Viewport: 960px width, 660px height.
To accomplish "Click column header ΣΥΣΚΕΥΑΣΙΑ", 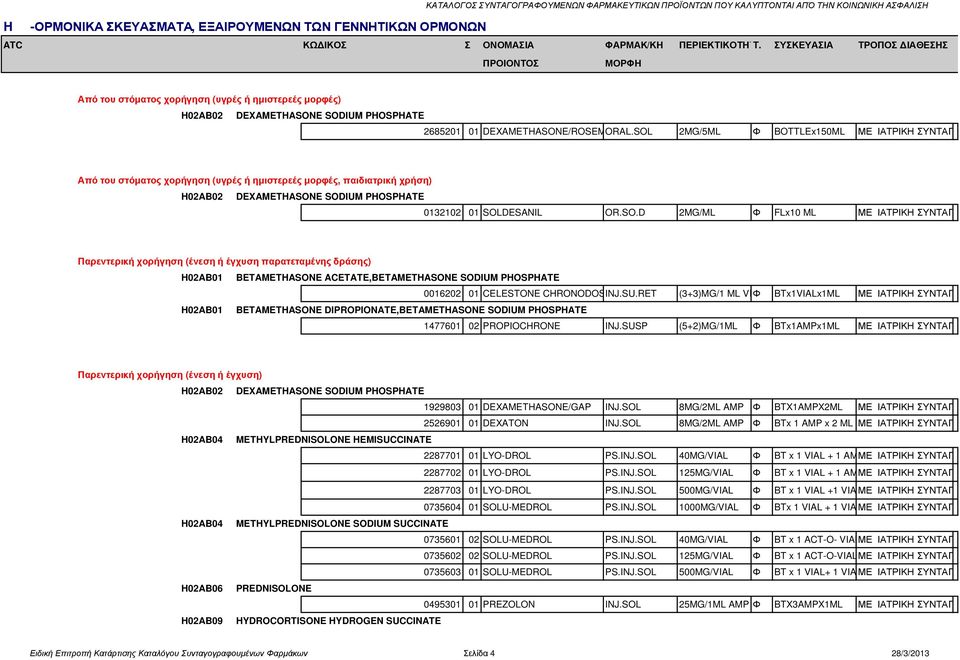I will 803,45.
